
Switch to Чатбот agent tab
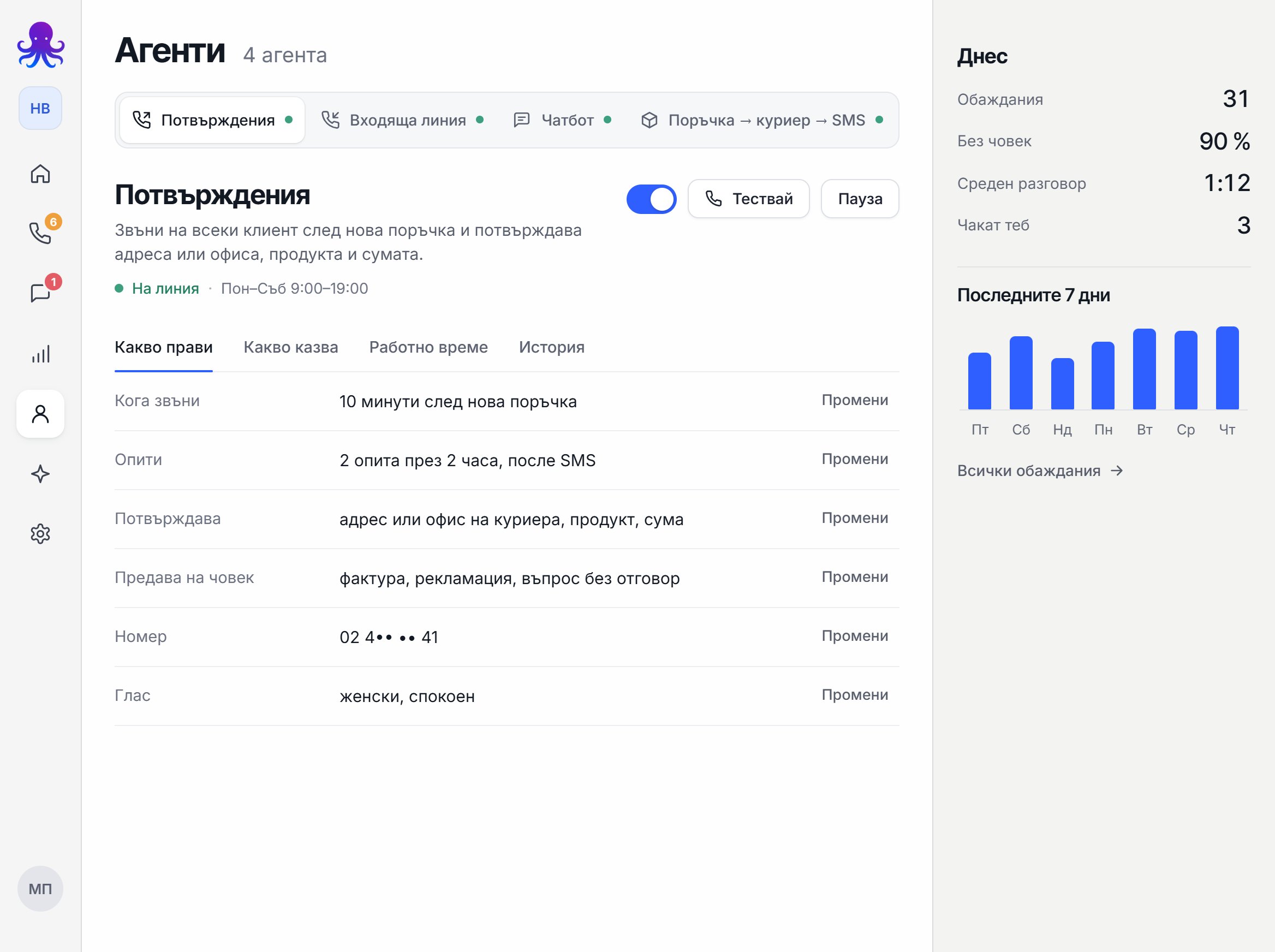(x=562, y=120)
